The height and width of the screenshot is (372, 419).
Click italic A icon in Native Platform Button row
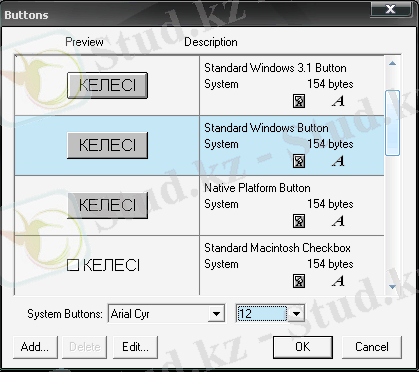338,221
